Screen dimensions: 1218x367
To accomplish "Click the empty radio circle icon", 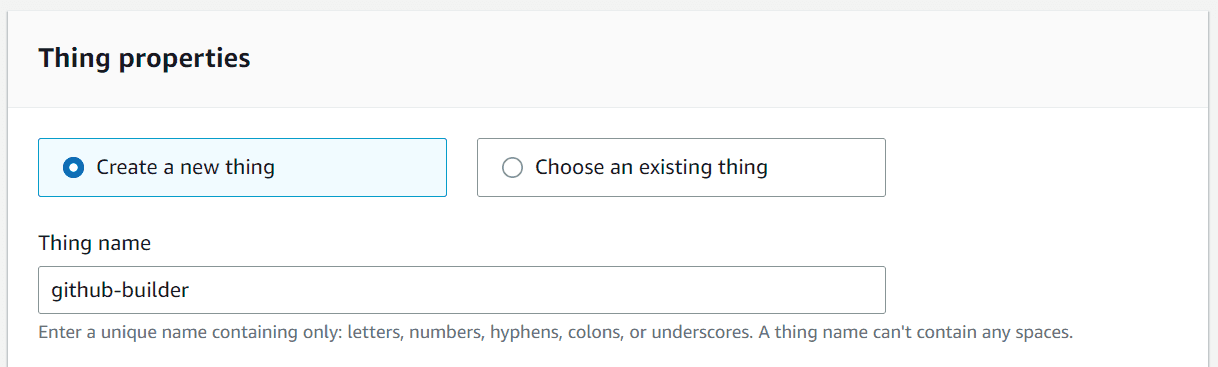I will (x=512, y=168).
